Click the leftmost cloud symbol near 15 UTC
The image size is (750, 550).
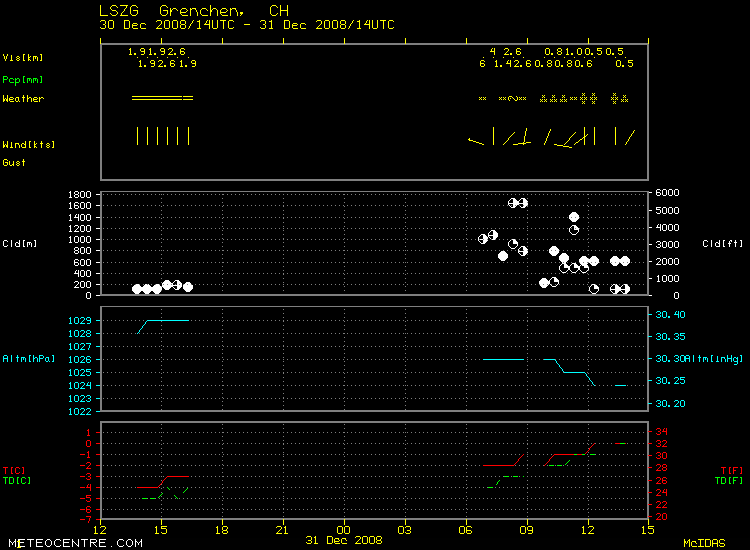(x=137, y=289)
